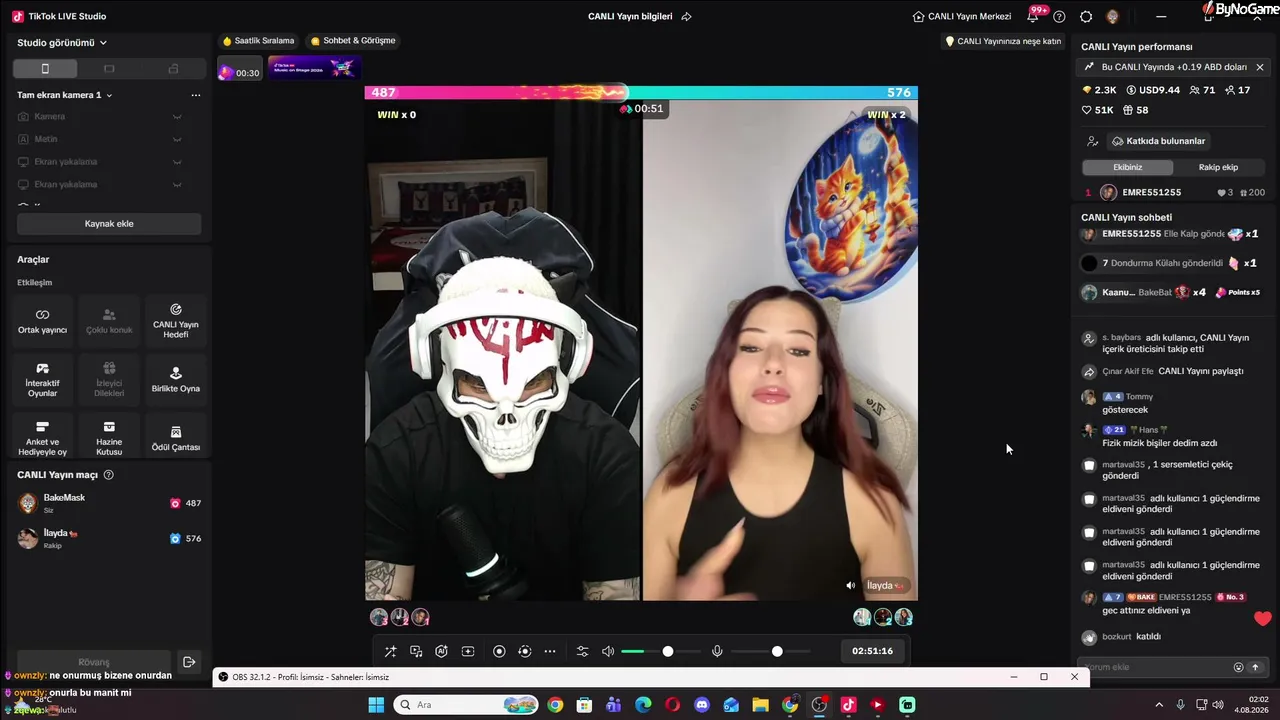Open the profile avatar menu
1280x720 pixels.
coord(1113,17)
